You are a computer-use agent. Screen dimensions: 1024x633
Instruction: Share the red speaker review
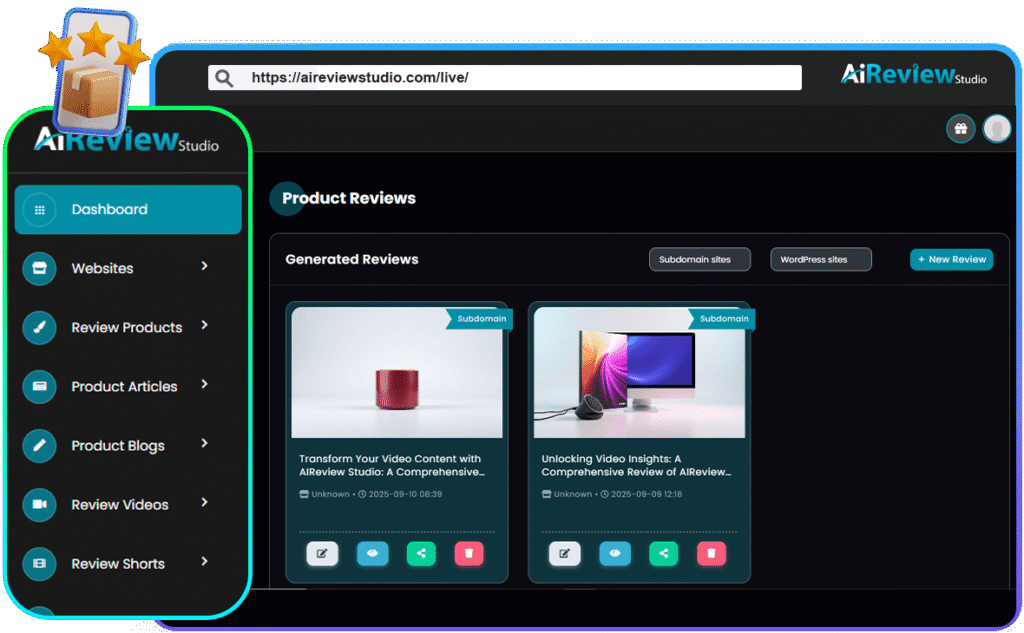click(x=421, y=553)
